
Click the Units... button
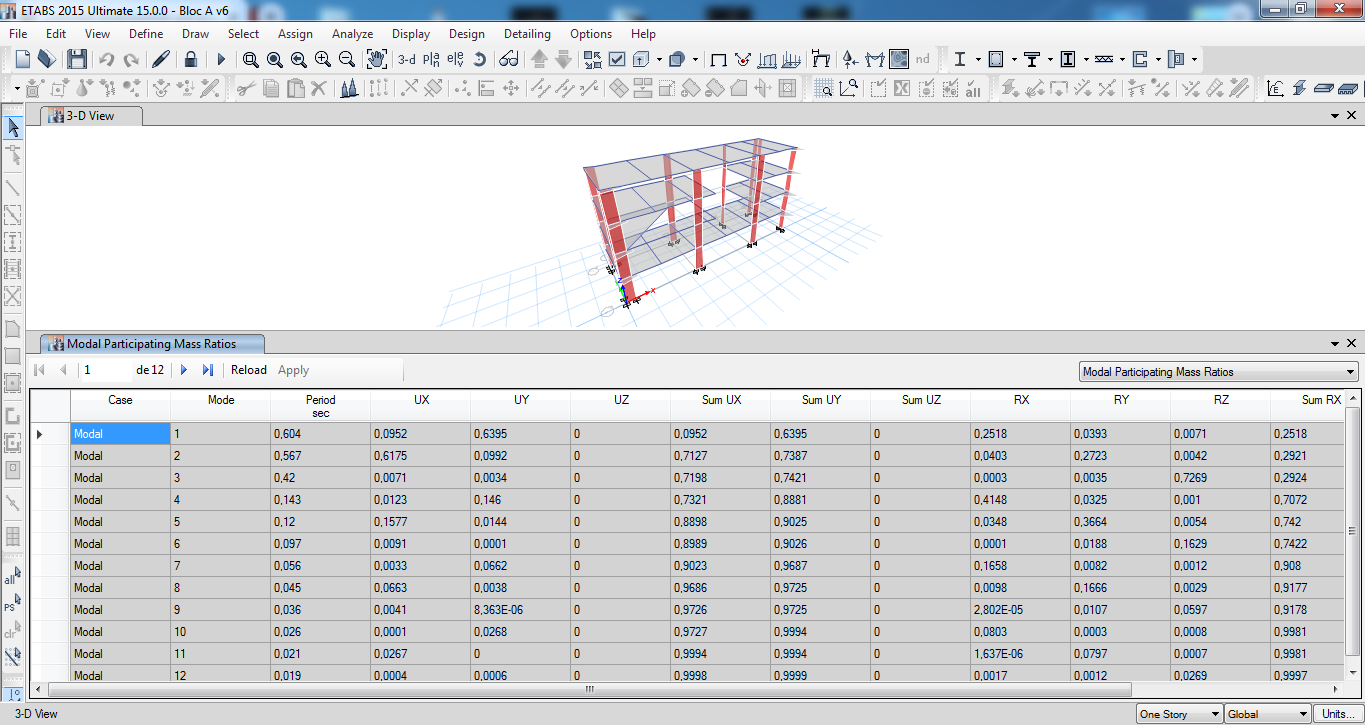tap(1336, 714)
